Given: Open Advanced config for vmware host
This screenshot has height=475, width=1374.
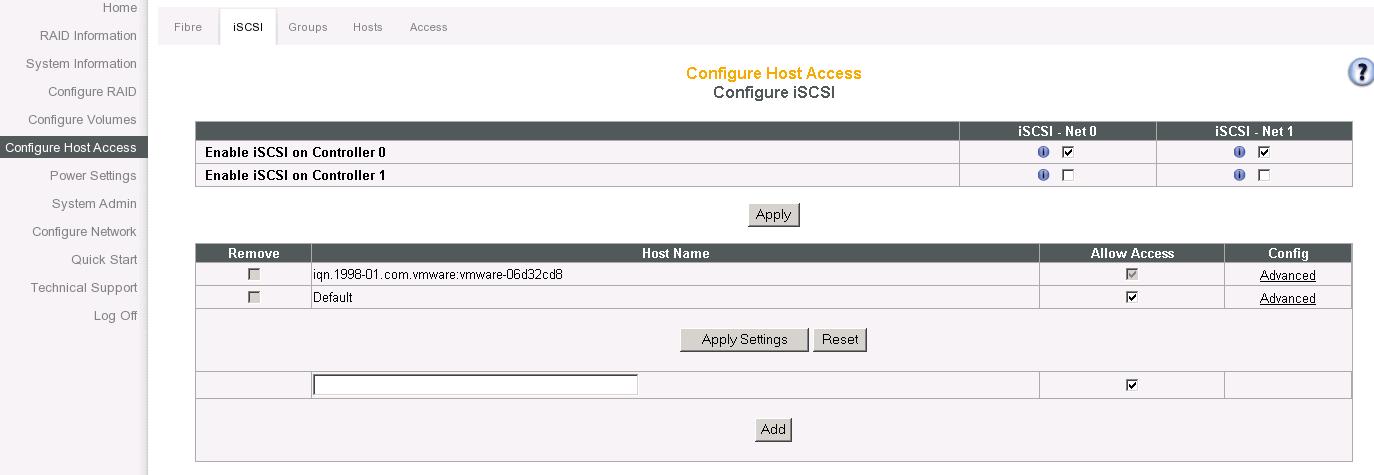Looking at the screenshot, I should 1287,275.
